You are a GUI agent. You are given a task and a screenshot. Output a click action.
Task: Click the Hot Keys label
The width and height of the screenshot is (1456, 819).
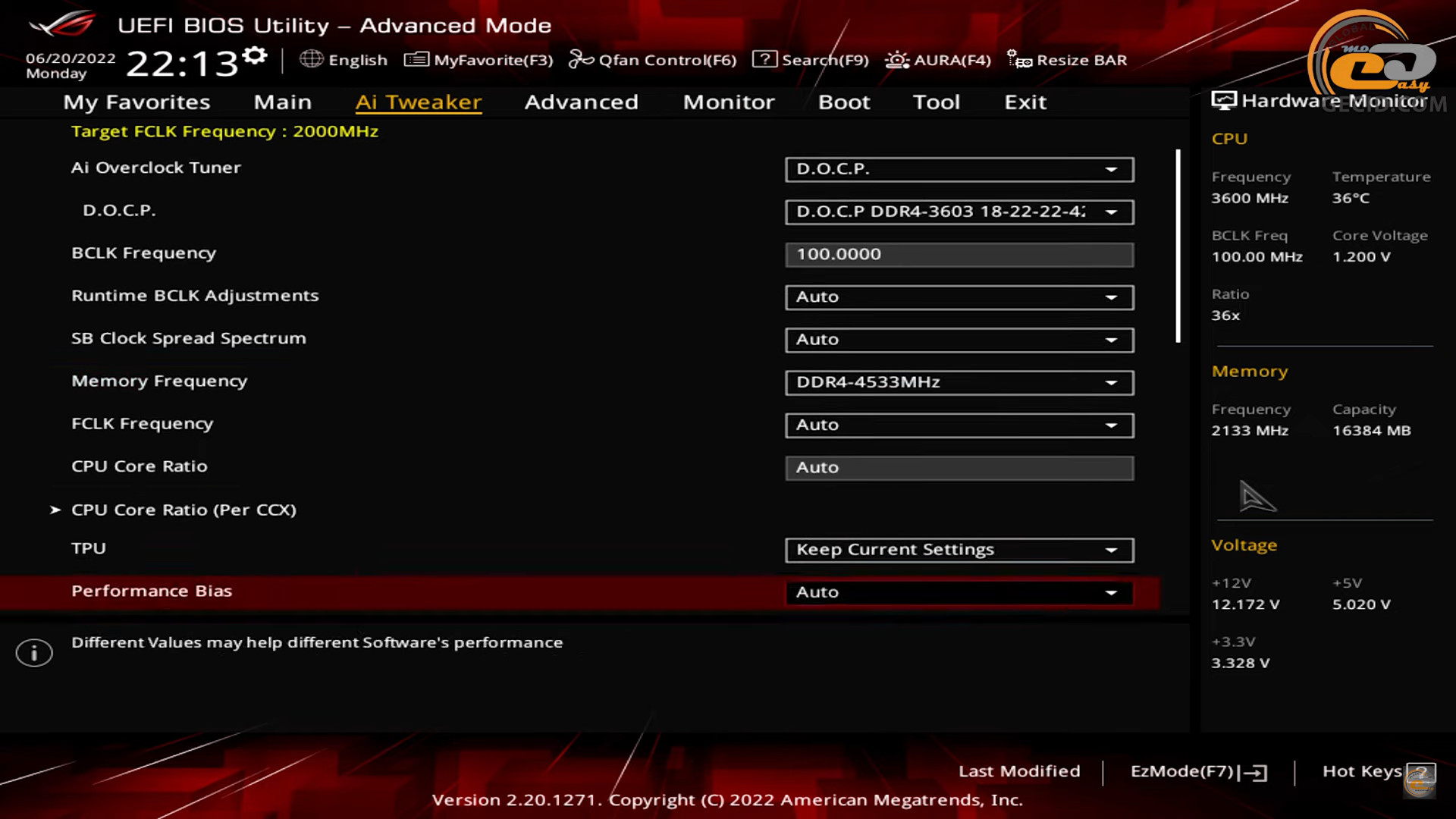click(x=1362, y=771)
